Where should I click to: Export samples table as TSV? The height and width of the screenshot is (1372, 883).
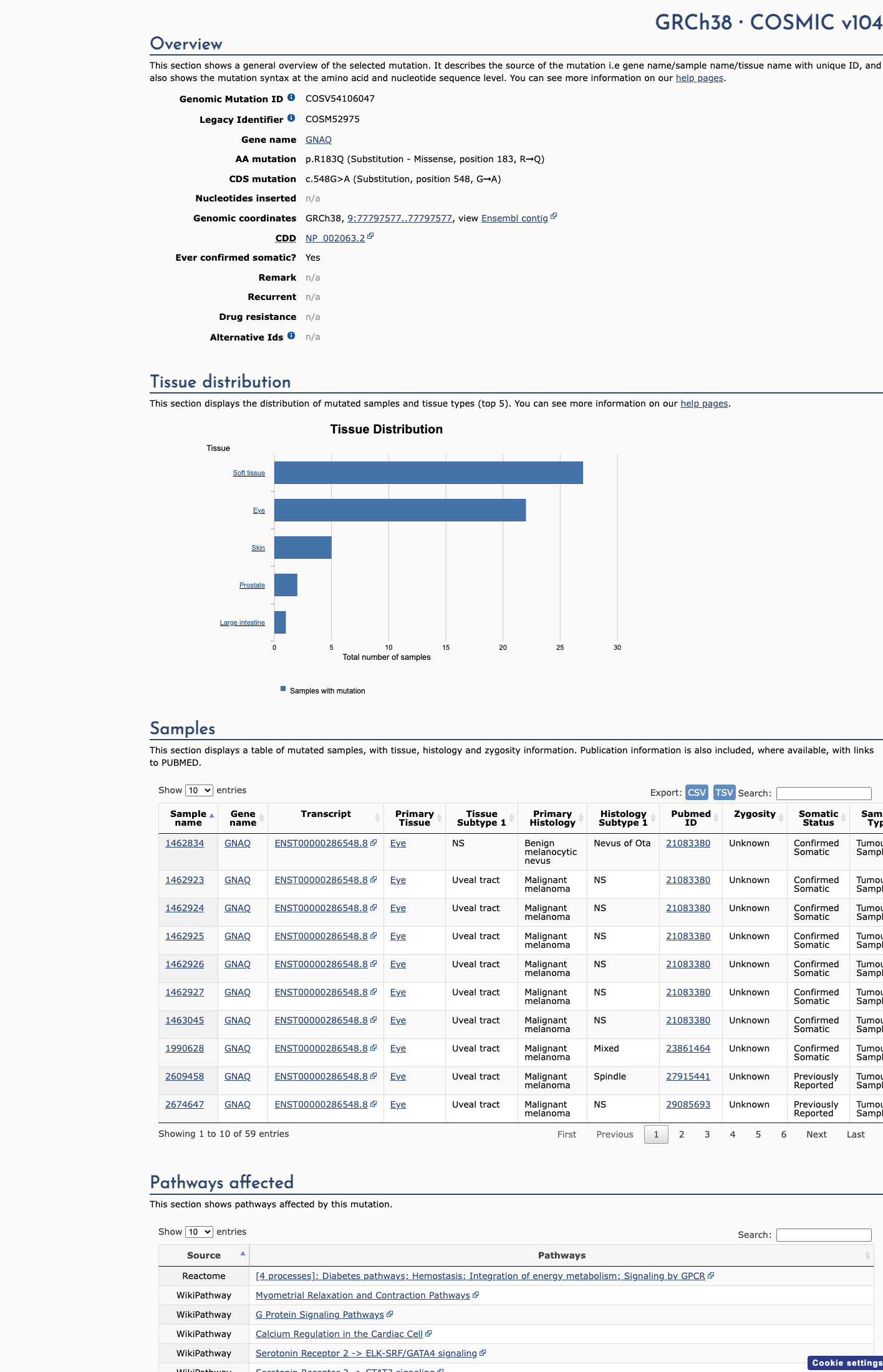click(x=724, y=792)
